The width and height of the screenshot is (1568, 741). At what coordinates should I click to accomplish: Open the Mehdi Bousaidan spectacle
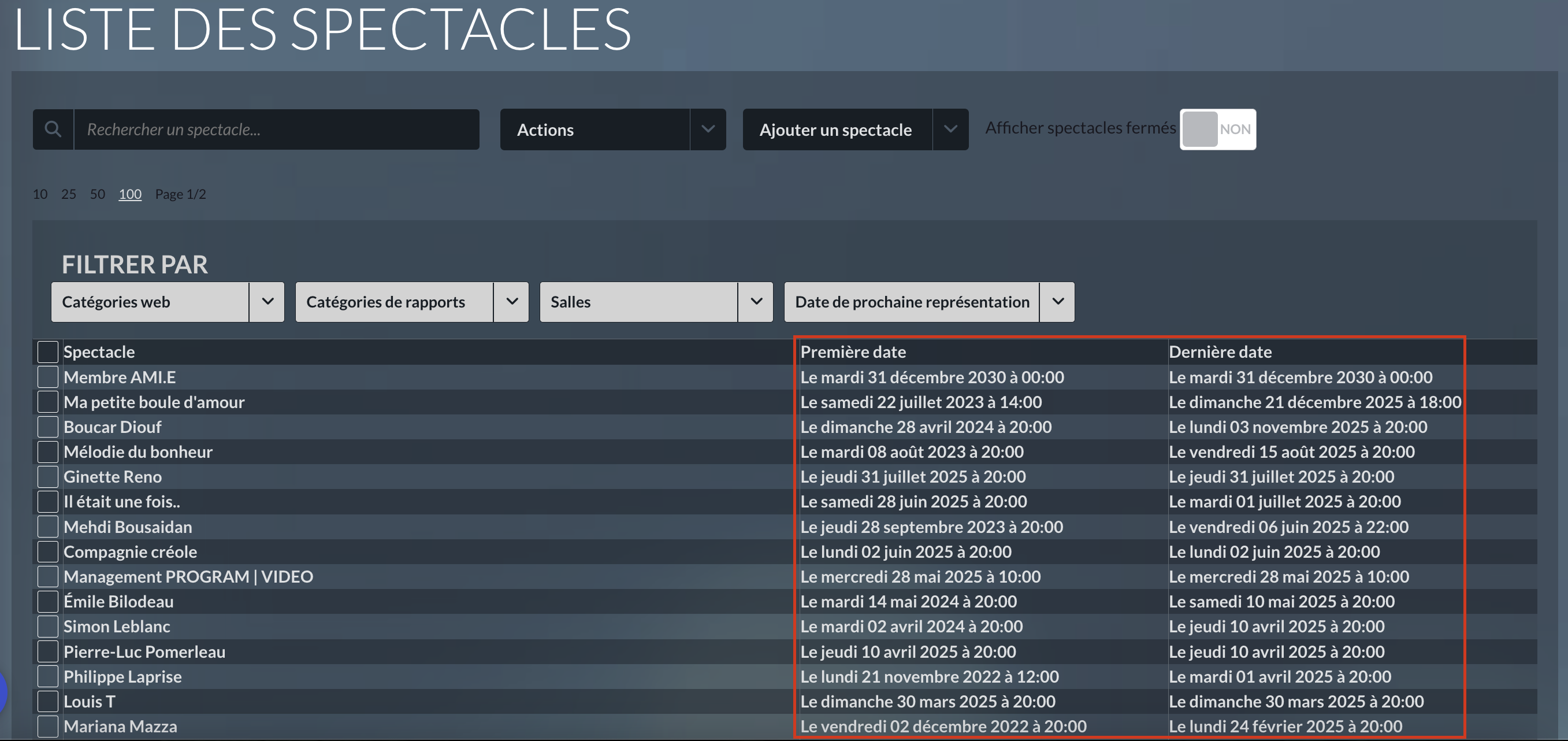tap(128, 527)
